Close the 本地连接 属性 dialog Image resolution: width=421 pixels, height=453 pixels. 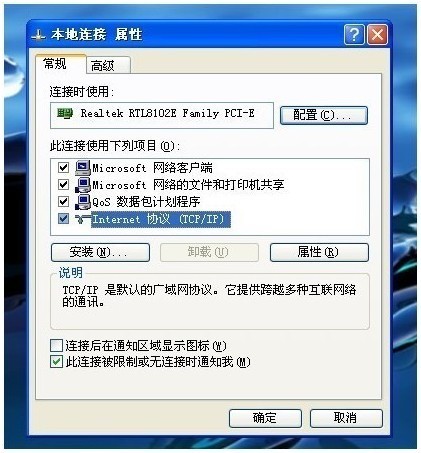(377, 34)
